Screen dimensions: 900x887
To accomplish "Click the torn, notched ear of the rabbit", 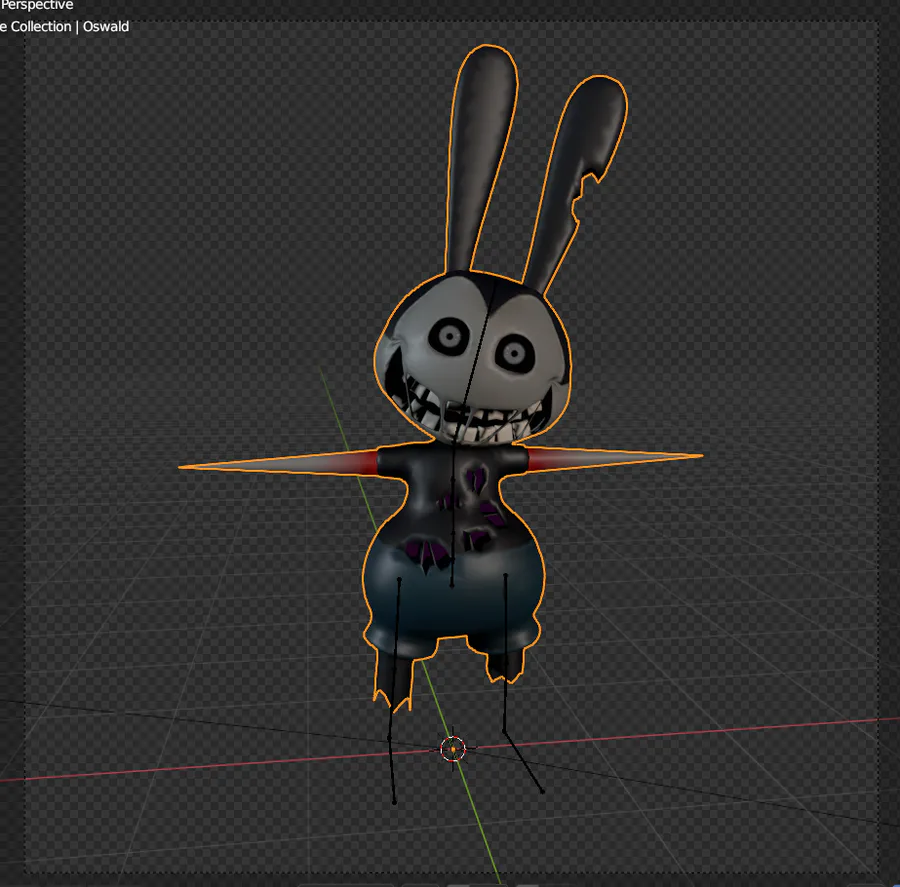I will pyautogui.click(x=576, y=183).
